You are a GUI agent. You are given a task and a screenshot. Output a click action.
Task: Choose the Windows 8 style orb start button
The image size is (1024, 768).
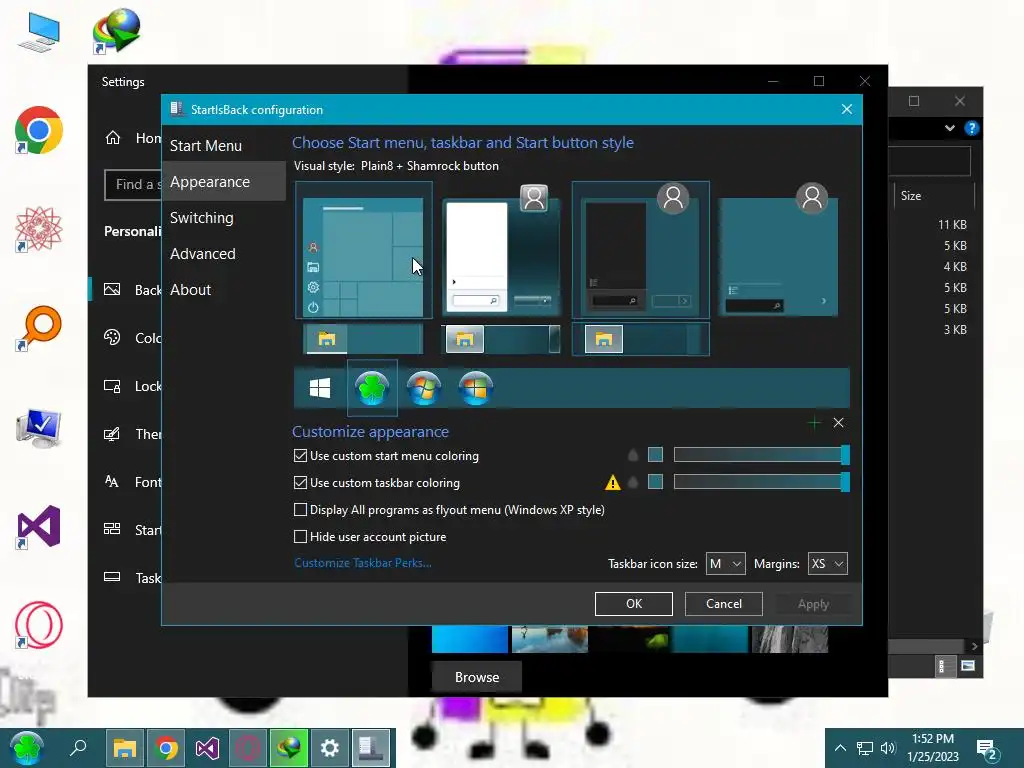pos(475,388)
